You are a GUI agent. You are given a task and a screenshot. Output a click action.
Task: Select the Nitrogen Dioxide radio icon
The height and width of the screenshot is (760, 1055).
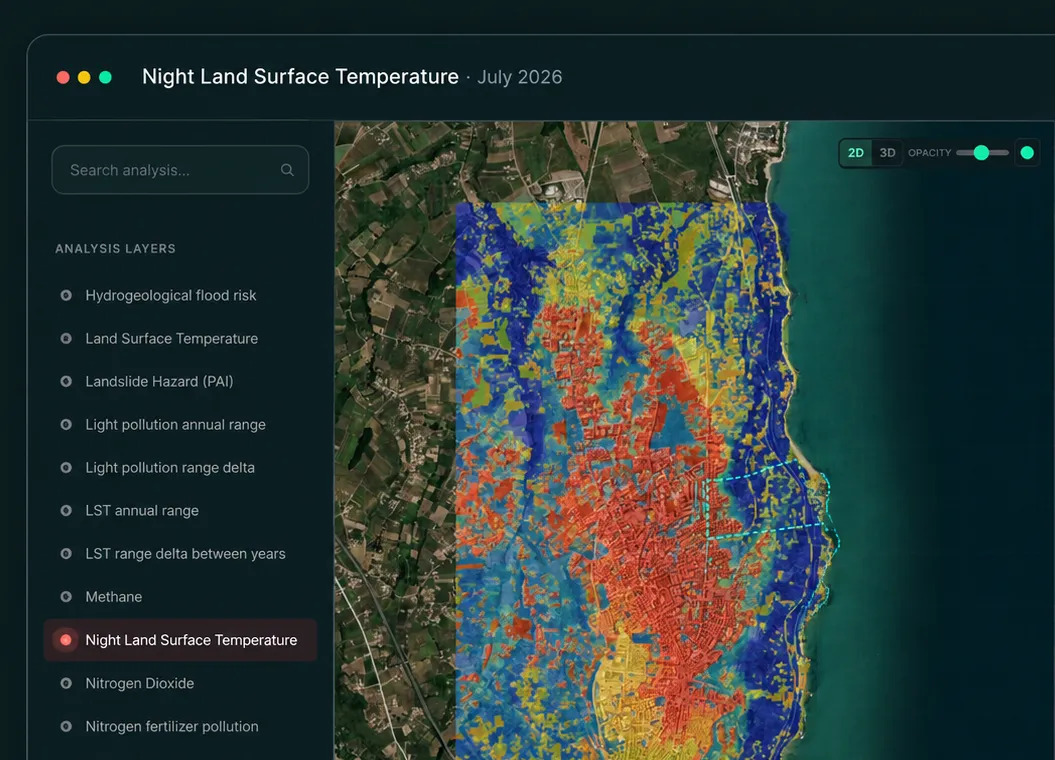[66, 683]
